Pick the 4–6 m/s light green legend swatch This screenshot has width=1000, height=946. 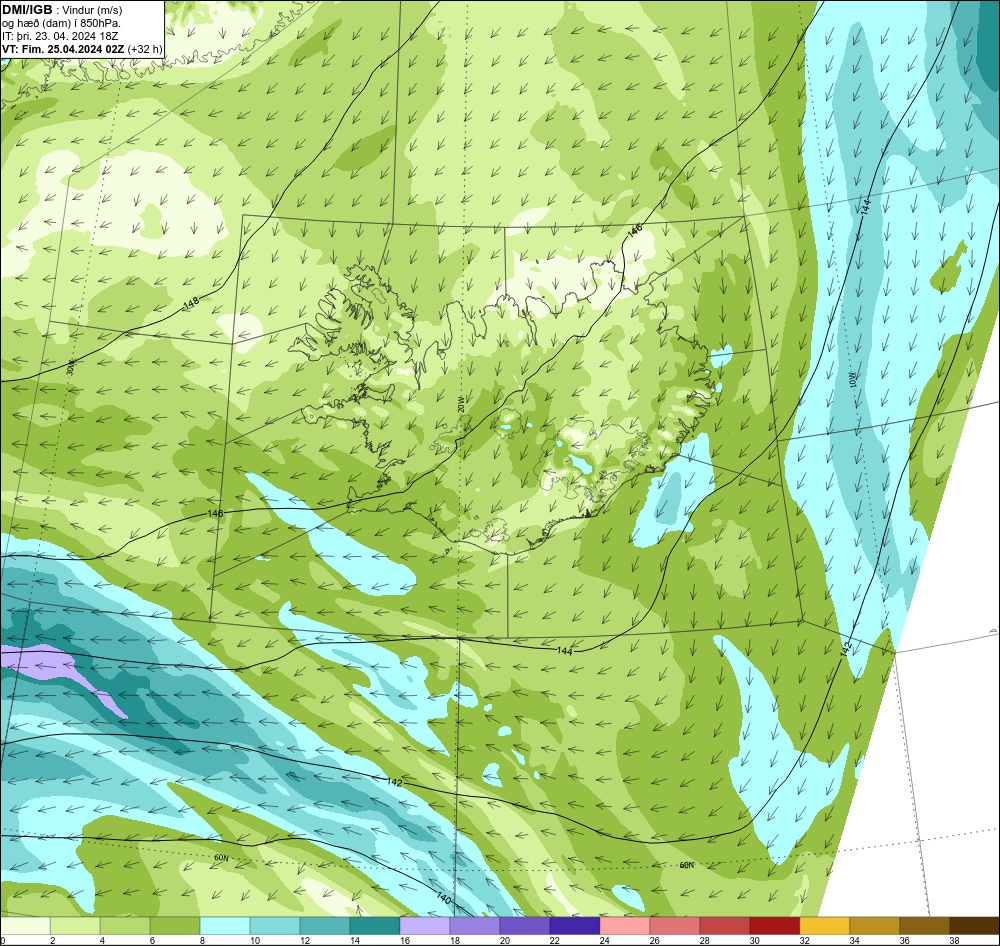pyautogui.click(x=125, y=926)
